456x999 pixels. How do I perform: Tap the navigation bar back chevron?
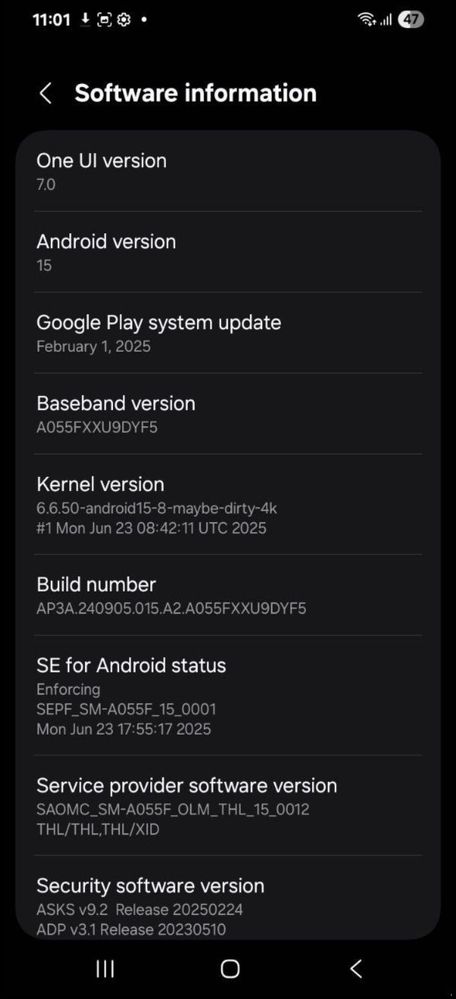(356, 969)
